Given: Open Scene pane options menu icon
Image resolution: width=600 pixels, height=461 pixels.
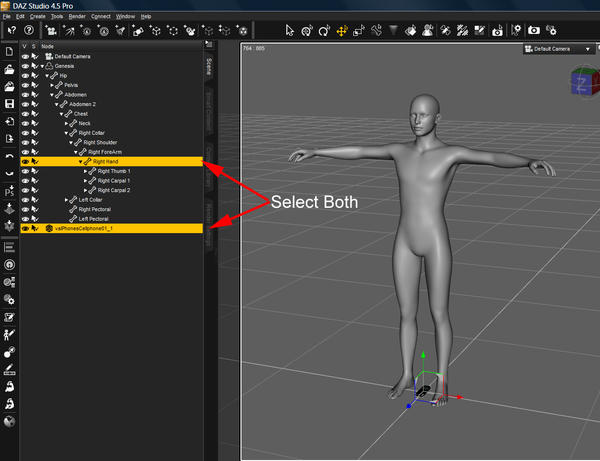Looking at the screenshot, I should (209, 44).
